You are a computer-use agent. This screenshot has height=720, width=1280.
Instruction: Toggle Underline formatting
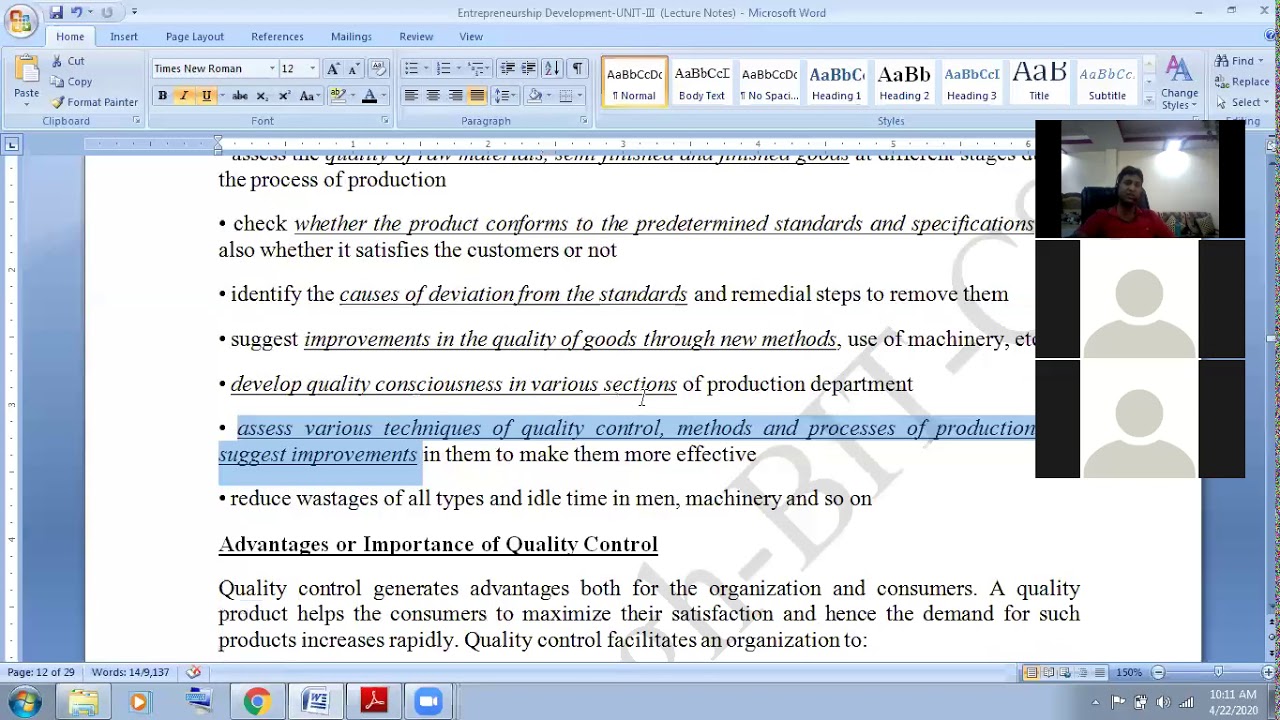(x=206, y=96)
